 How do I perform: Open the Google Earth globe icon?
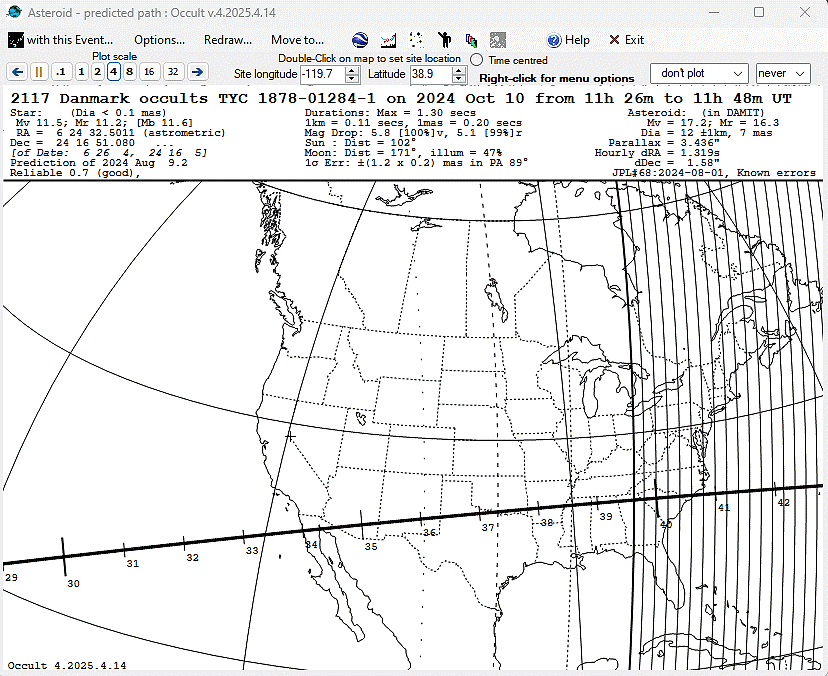point(360,40)
